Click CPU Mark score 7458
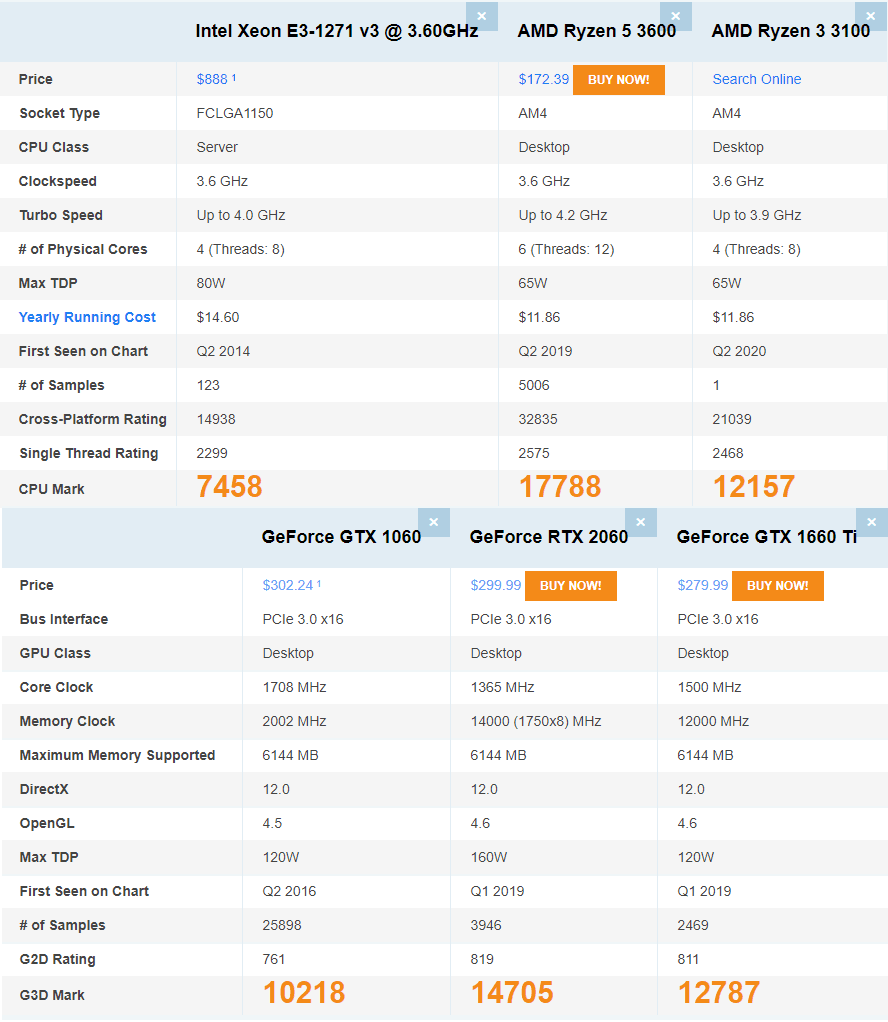 [229, 487]
